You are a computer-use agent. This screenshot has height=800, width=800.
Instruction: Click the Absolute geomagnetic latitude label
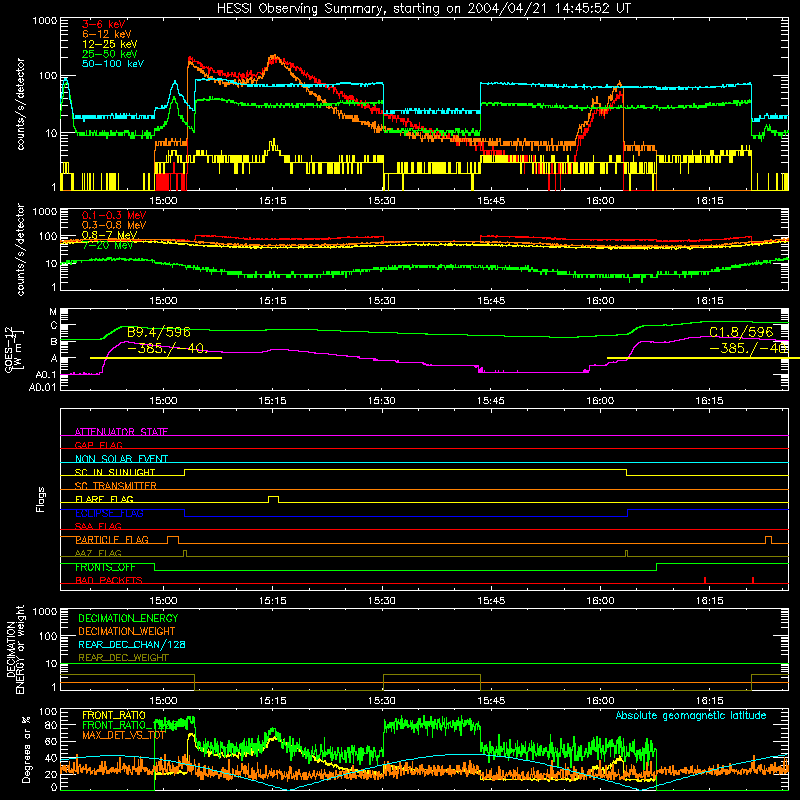691,716
